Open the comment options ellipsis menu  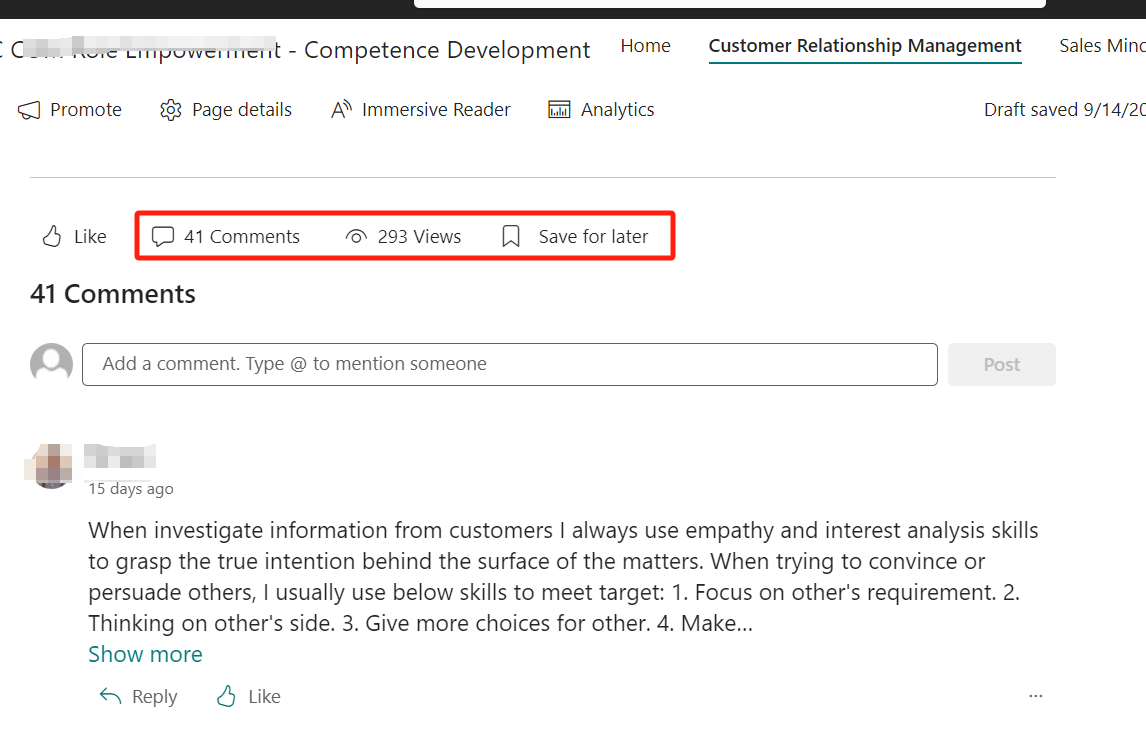(1036, 696)
